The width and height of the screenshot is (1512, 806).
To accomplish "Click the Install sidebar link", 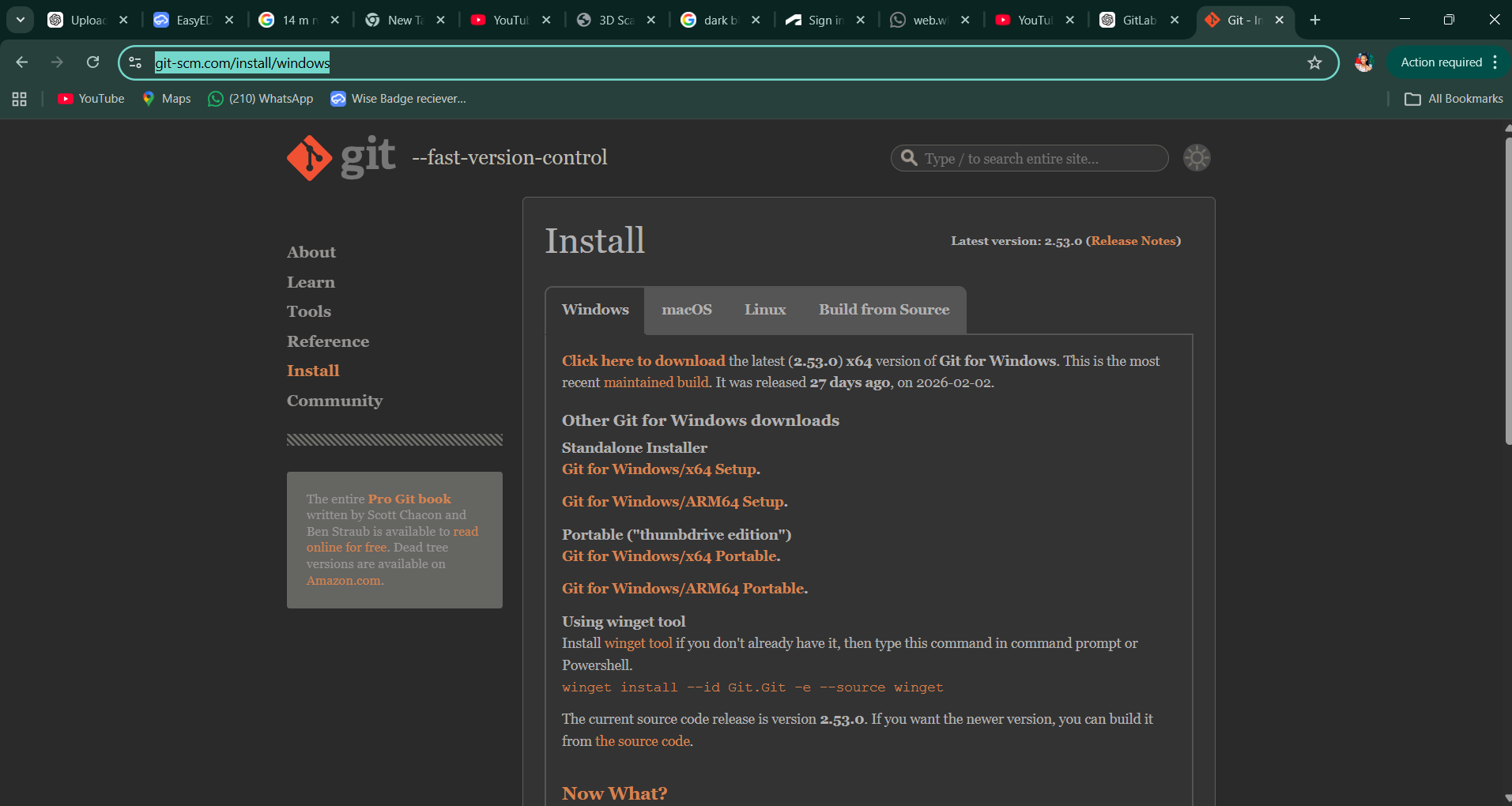I will click(x=313, y=371).
